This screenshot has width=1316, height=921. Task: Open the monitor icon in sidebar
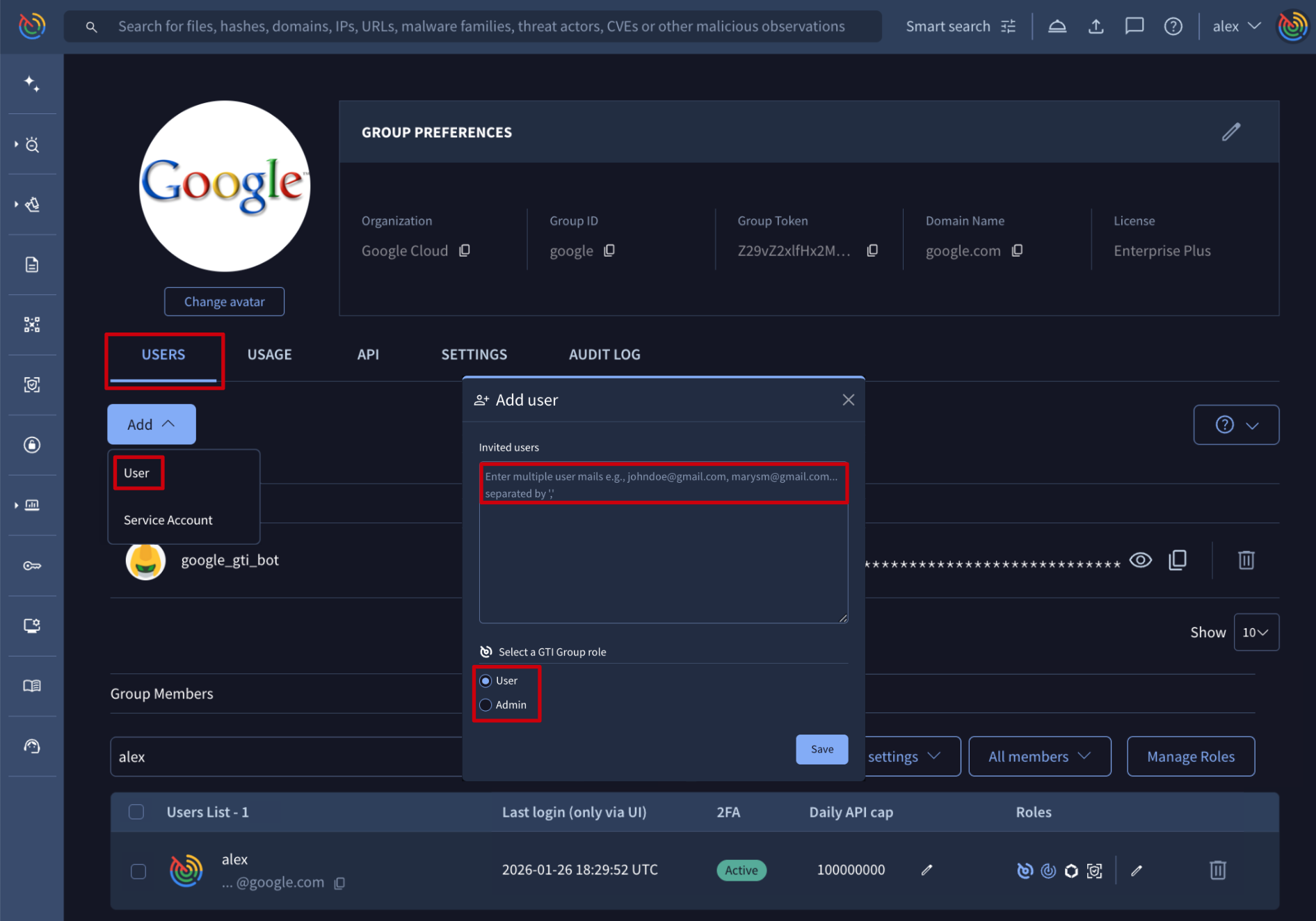[x=32, y=625]
